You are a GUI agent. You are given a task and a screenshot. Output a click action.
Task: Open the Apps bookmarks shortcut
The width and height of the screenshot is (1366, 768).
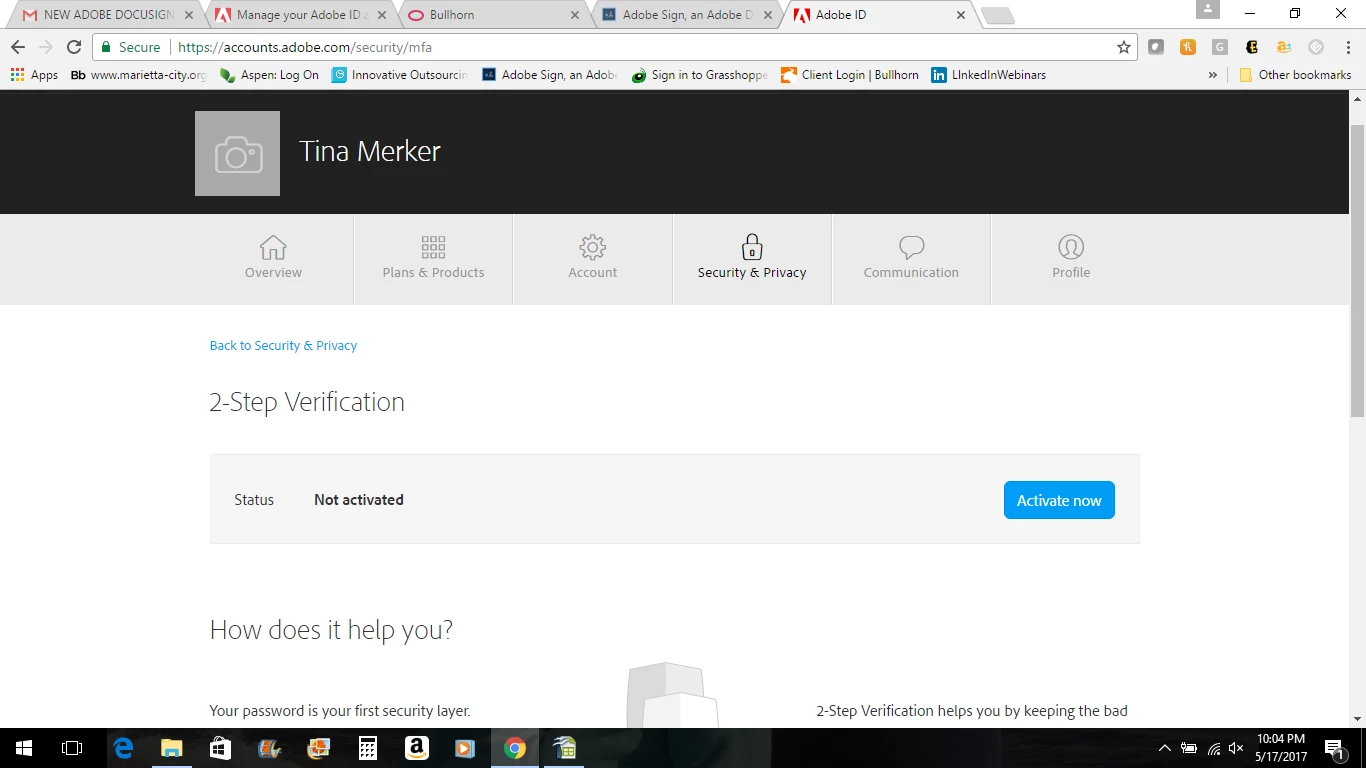(x=34, y=75)
